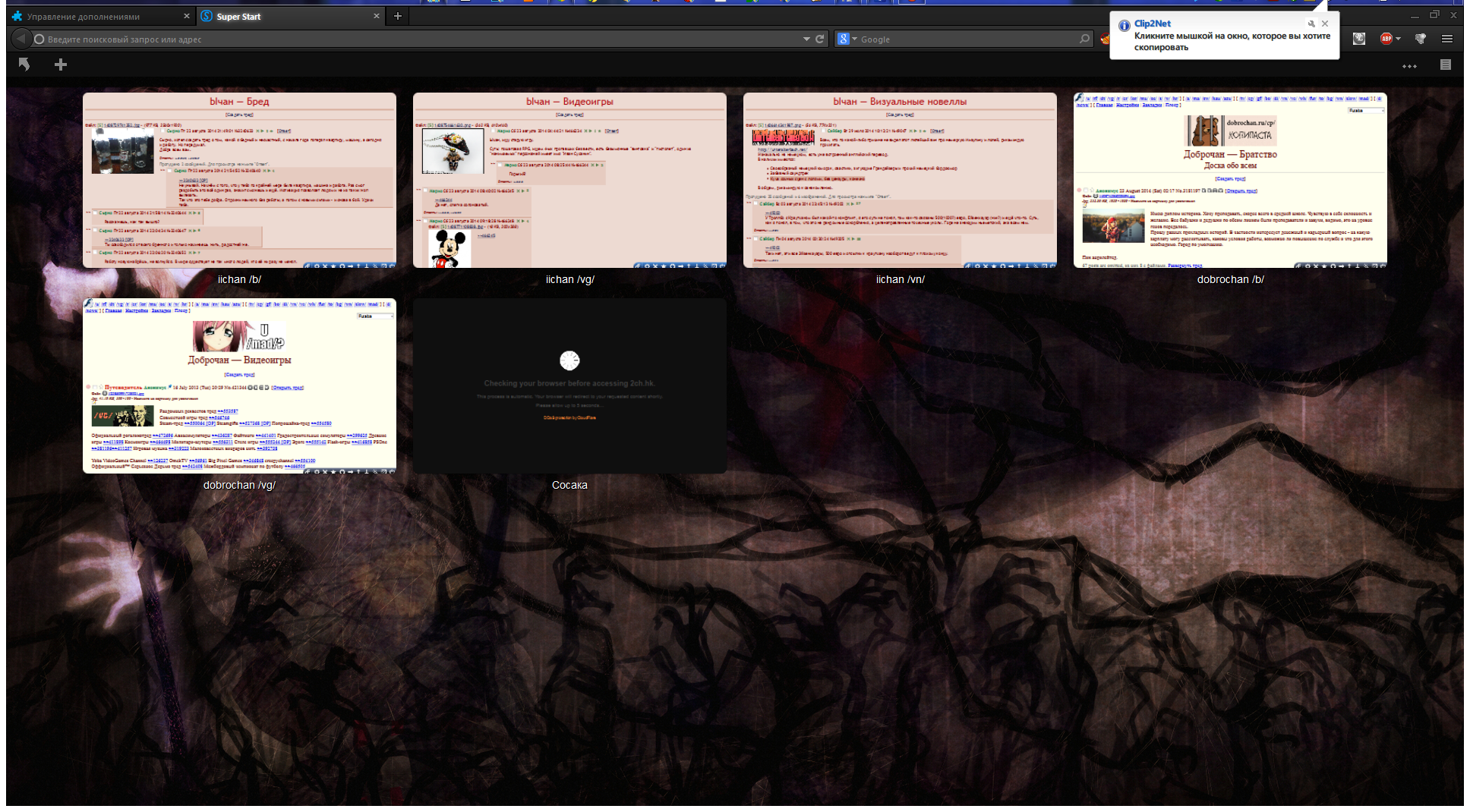Switch to the Управление дополнениями tab
The height and width of the screenshot is (812, 1470).
[100, 16]
